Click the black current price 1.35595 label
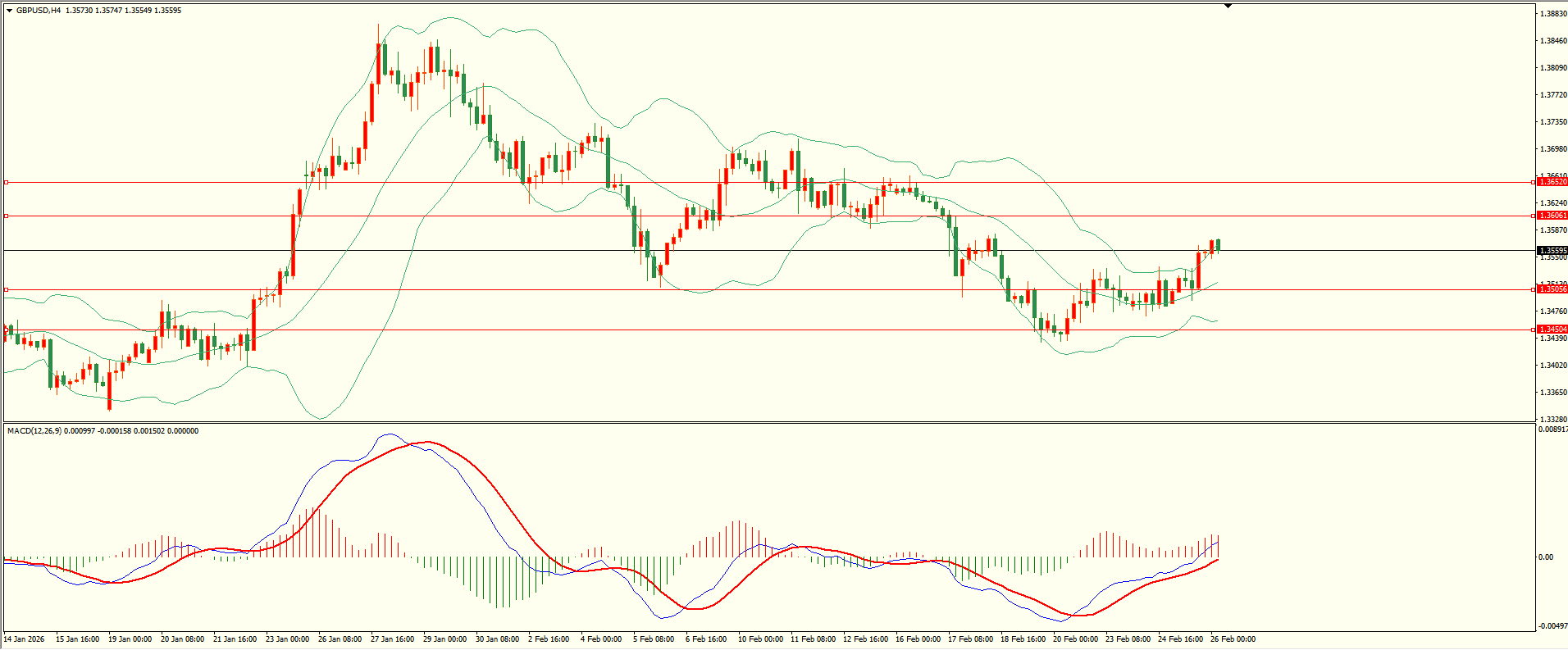The width and height of the screenshot is (1568, 650). click(x=1552, y=251)
